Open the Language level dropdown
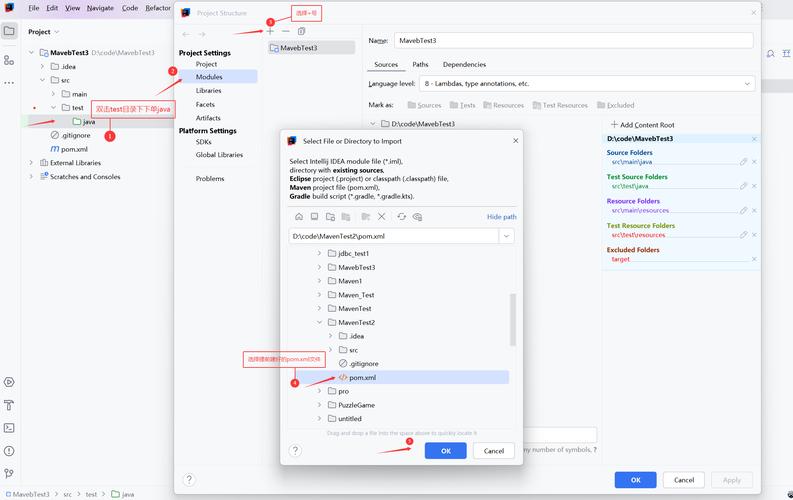Screen dimensions: 793x500 click(587, 84)
